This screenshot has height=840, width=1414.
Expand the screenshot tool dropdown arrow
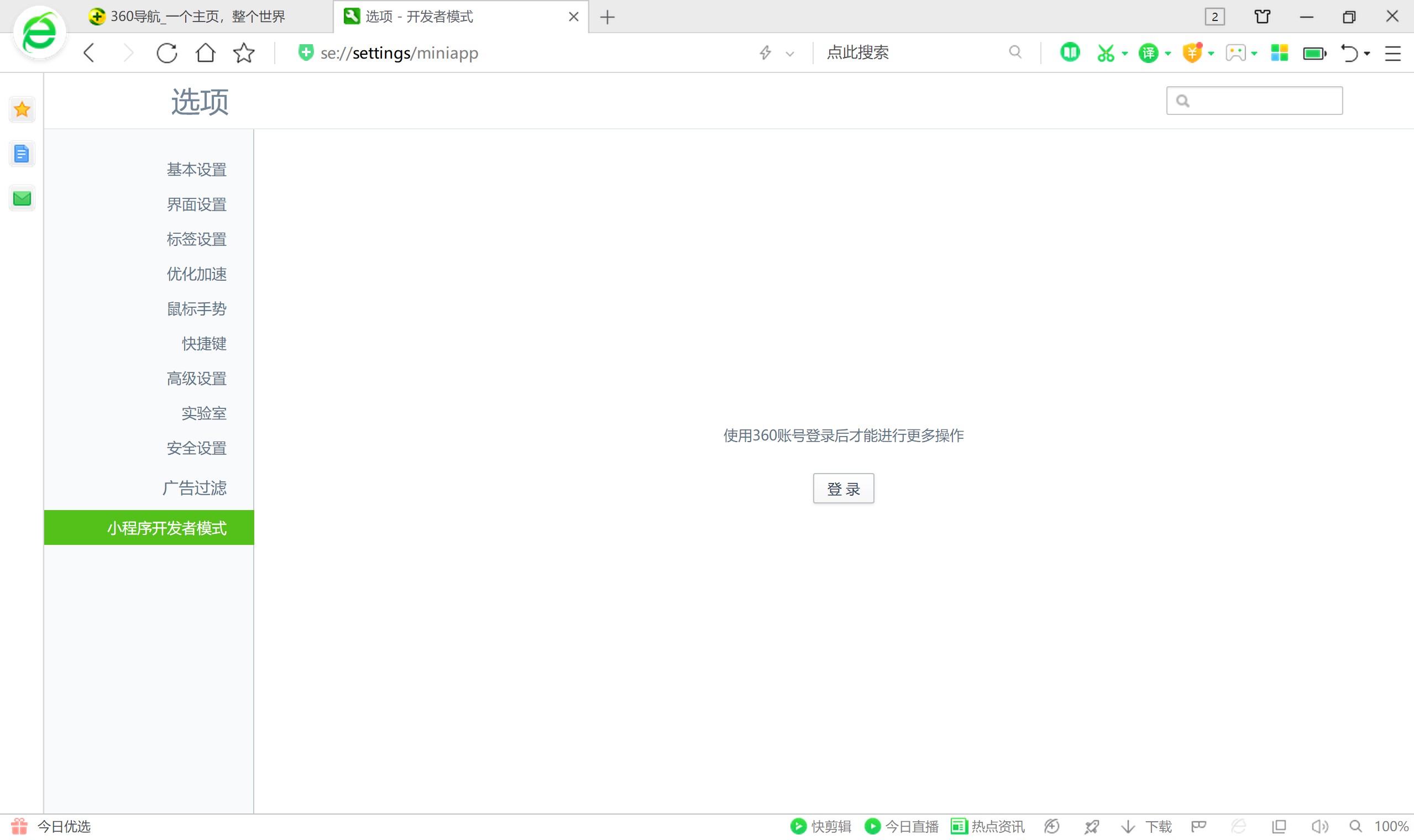point(1125,54)
